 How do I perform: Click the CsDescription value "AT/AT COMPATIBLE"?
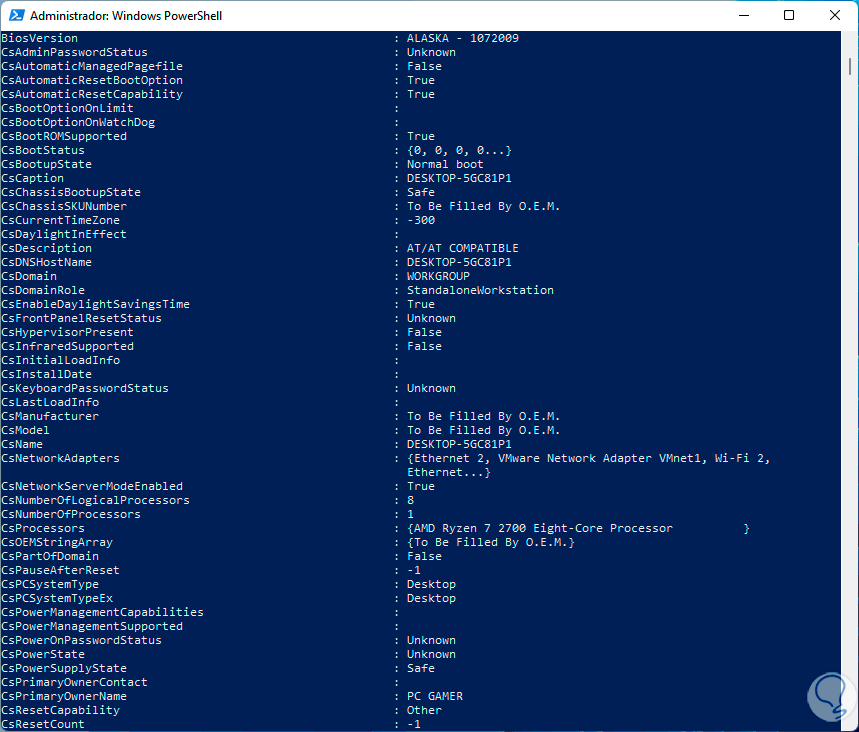coord(462,248)
